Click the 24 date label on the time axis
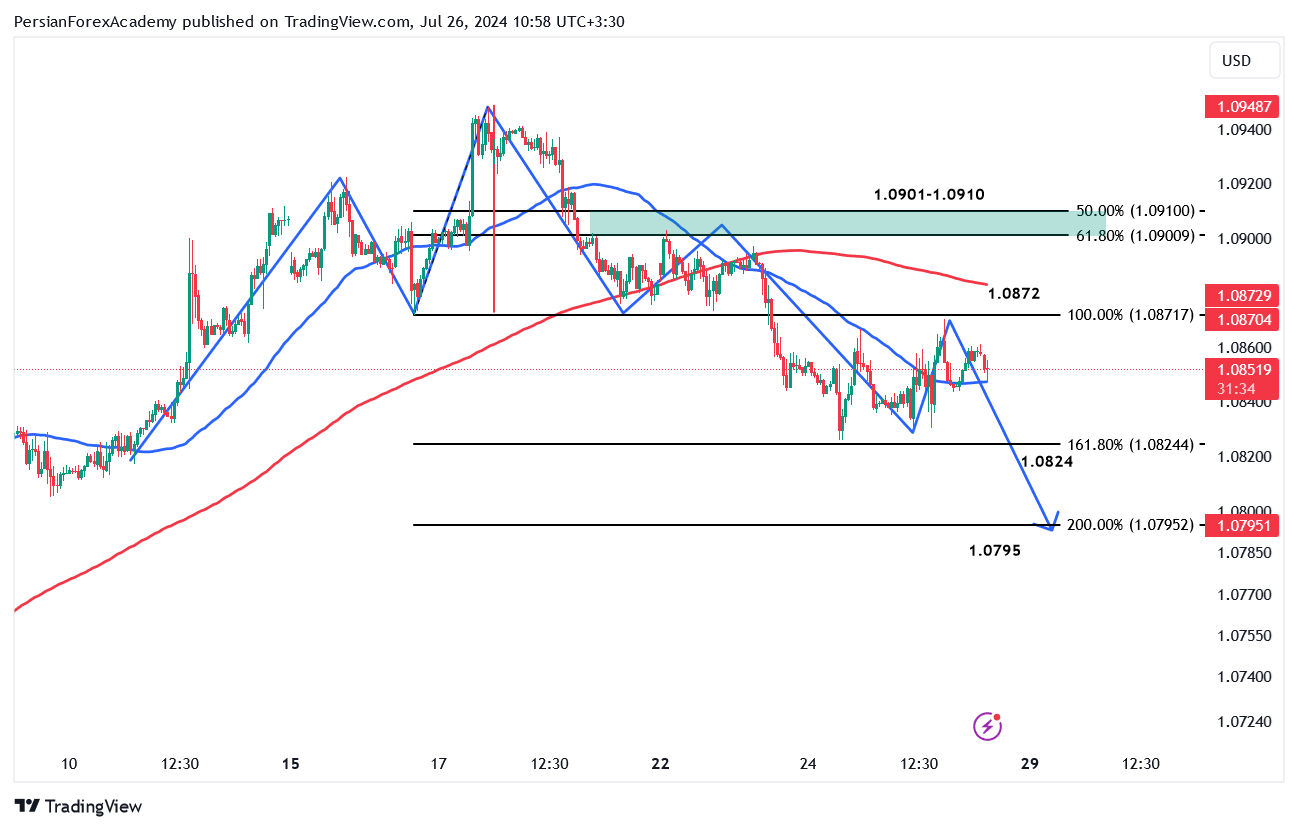 coord(808,763)
